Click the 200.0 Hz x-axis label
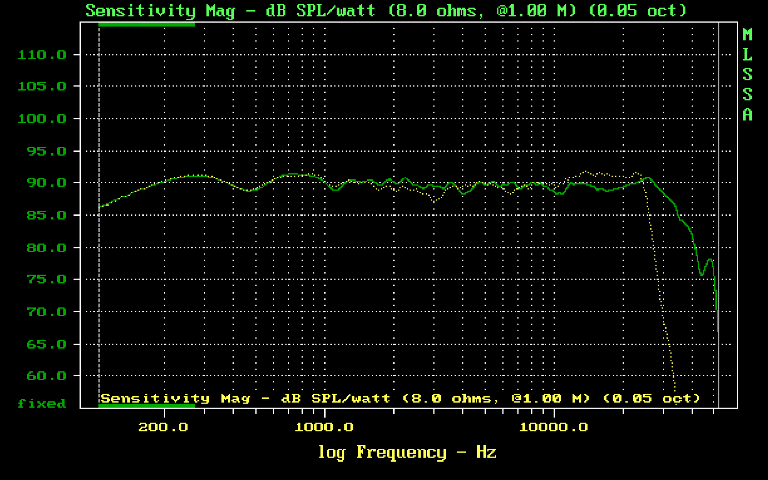This screenshot has width=768, height=480. 163,427
